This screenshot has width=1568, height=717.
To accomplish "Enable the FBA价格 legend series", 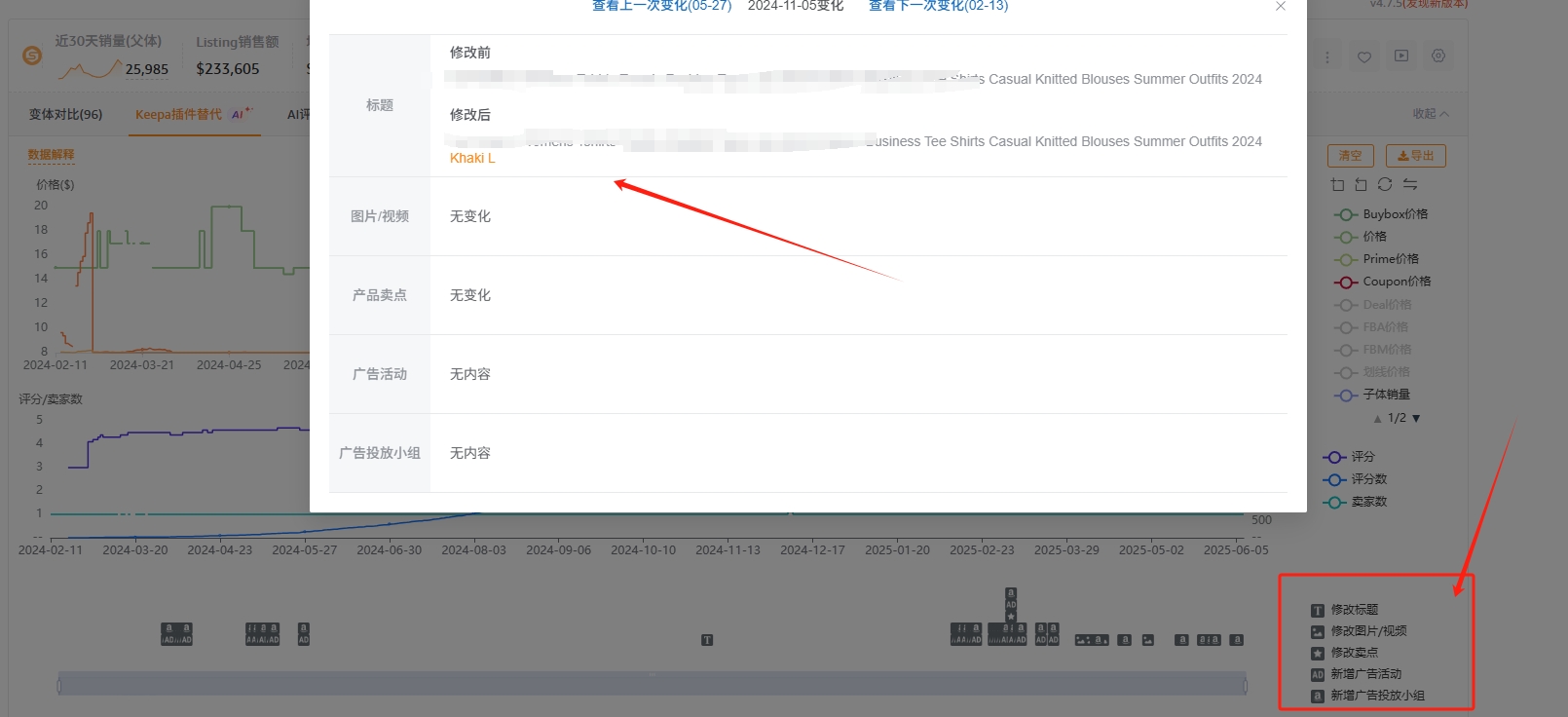I will 1370,327.
